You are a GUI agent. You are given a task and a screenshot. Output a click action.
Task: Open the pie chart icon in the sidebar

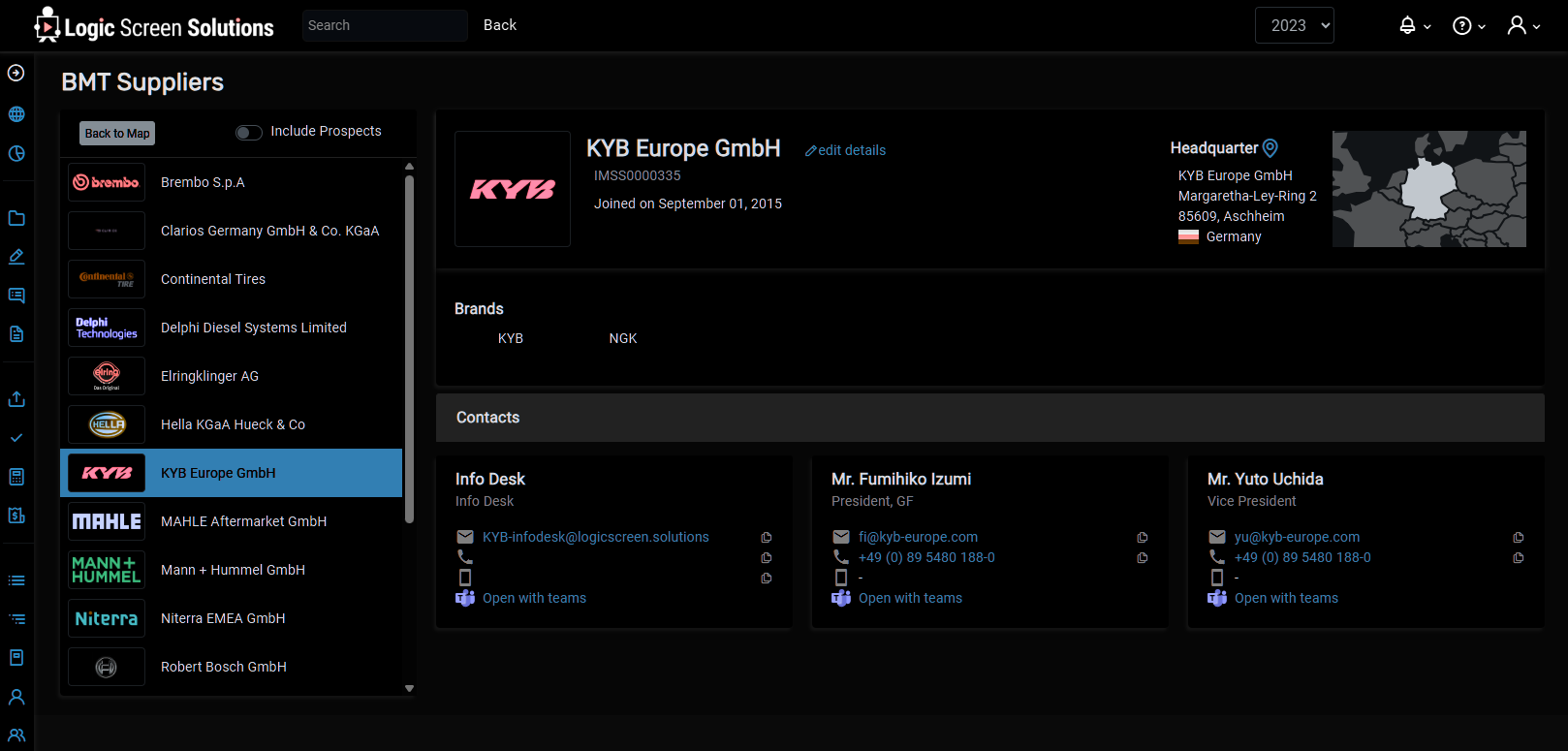[x=16, y=153]
